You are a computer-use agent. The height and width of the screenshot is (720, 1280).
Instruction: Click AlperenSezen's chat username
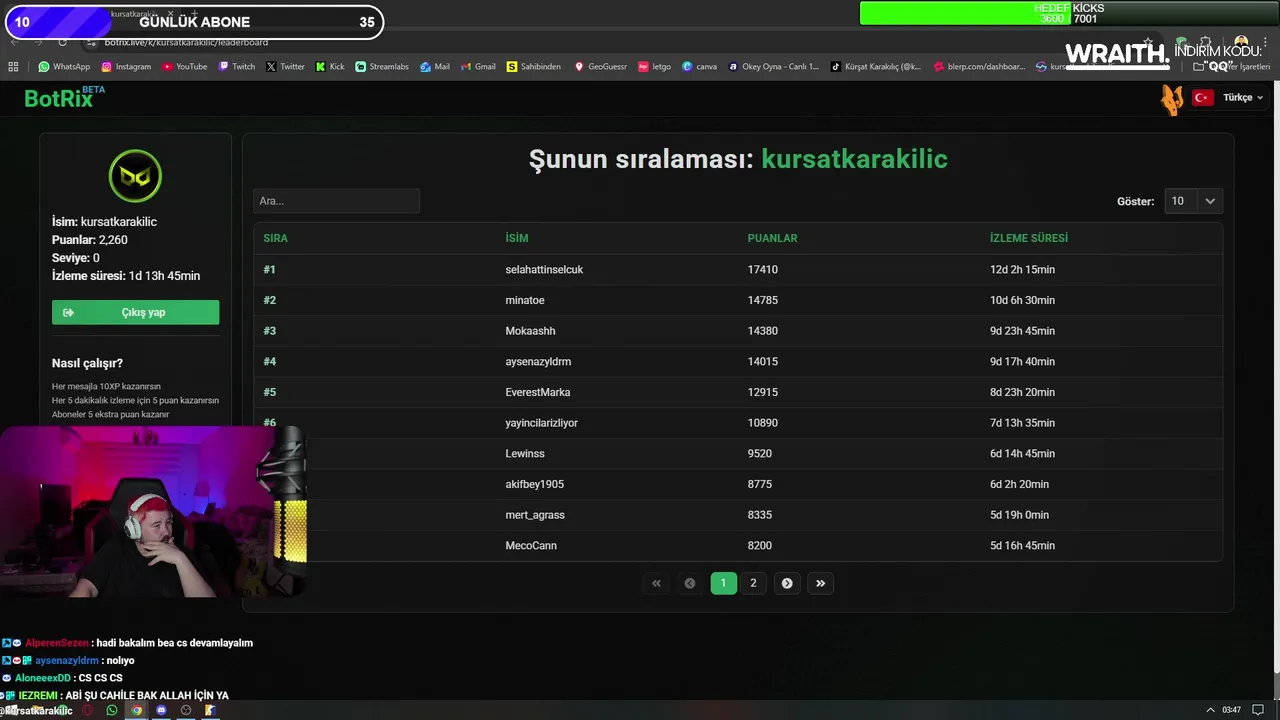pos(57,643)
